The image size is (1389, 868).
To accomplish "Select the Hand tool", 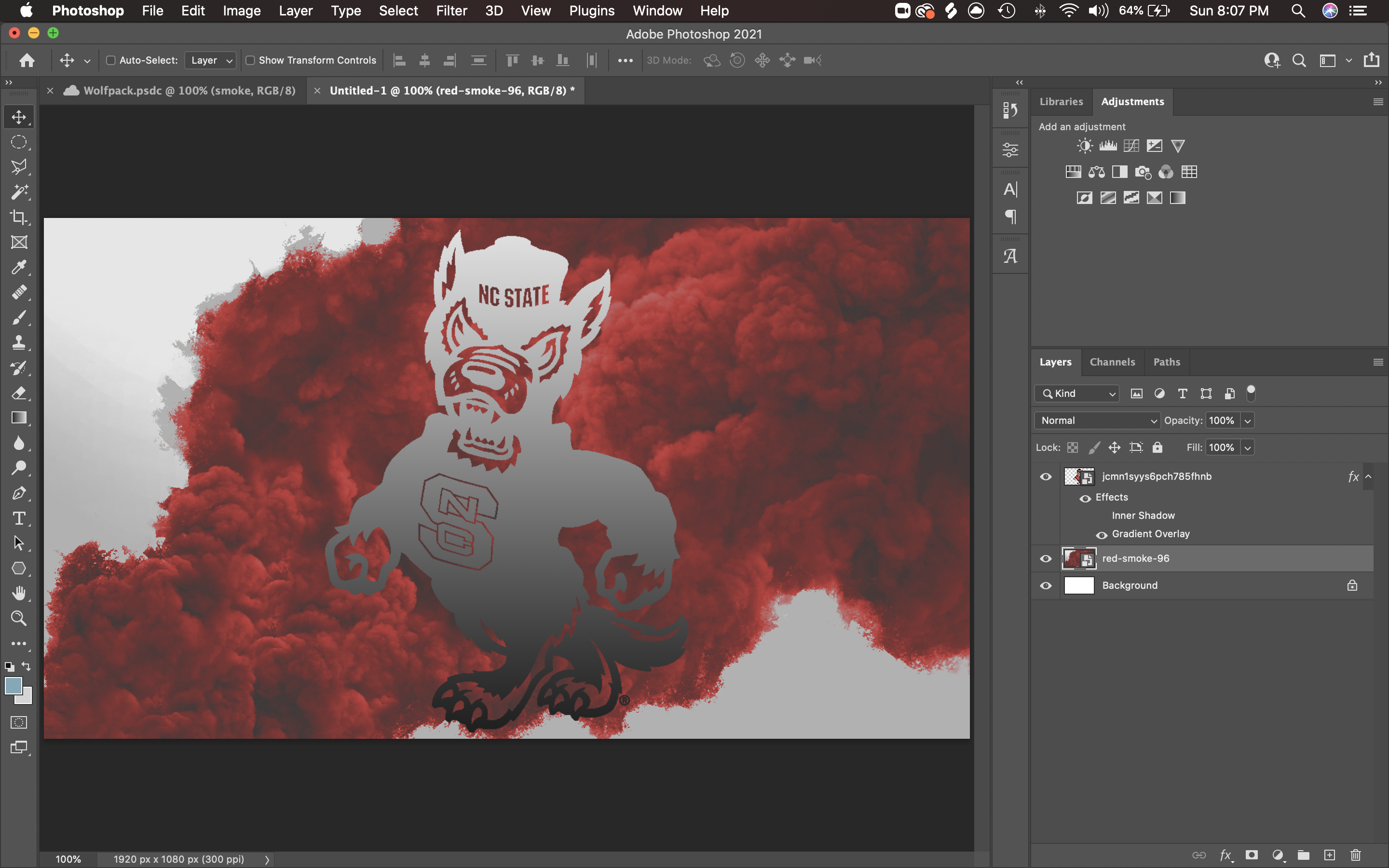I will click(19, 593).
